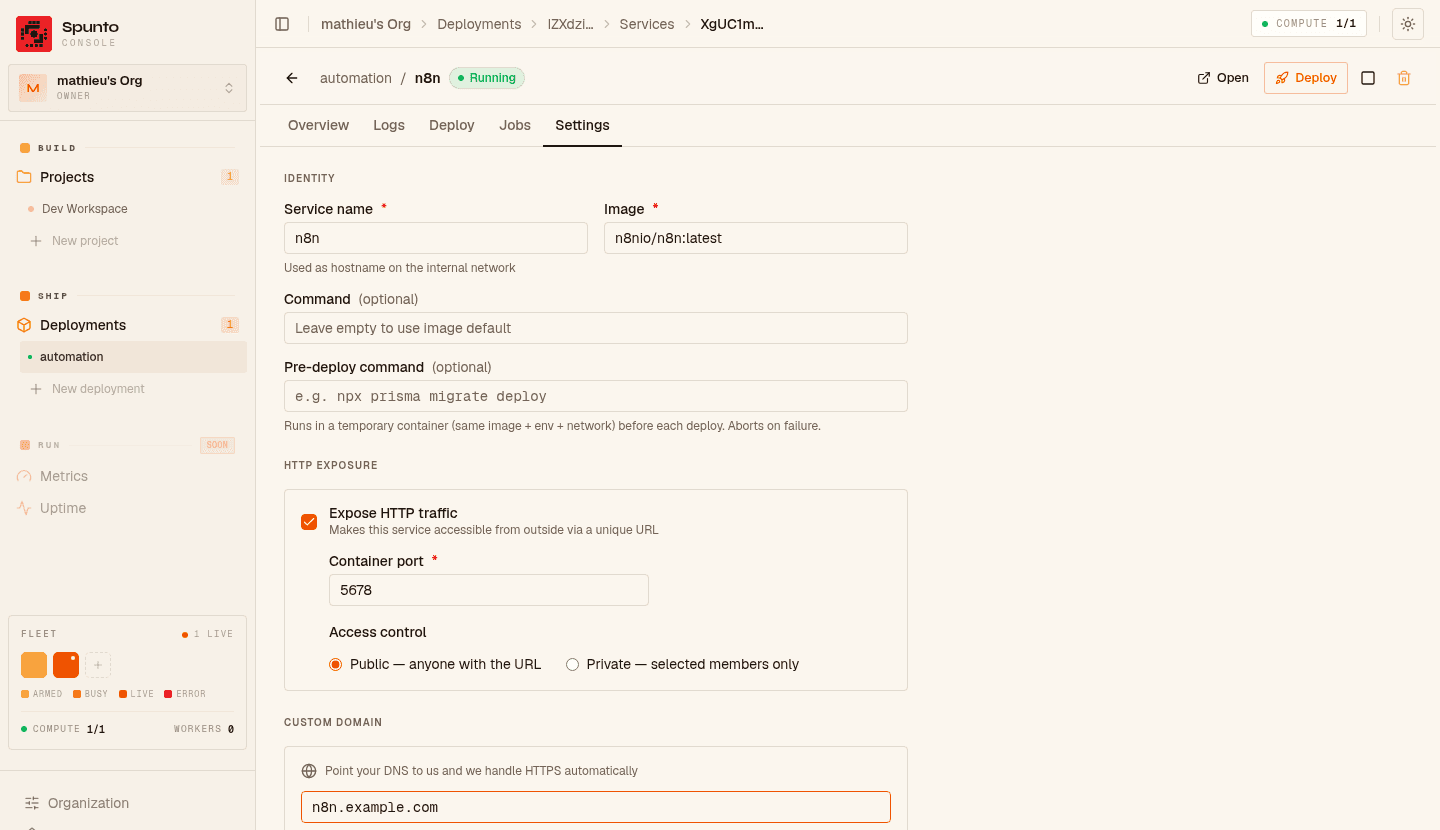This screenshot has width=1440, height=830.
Task: Click the mathieu's Org avatar
Action: (33, 88)
